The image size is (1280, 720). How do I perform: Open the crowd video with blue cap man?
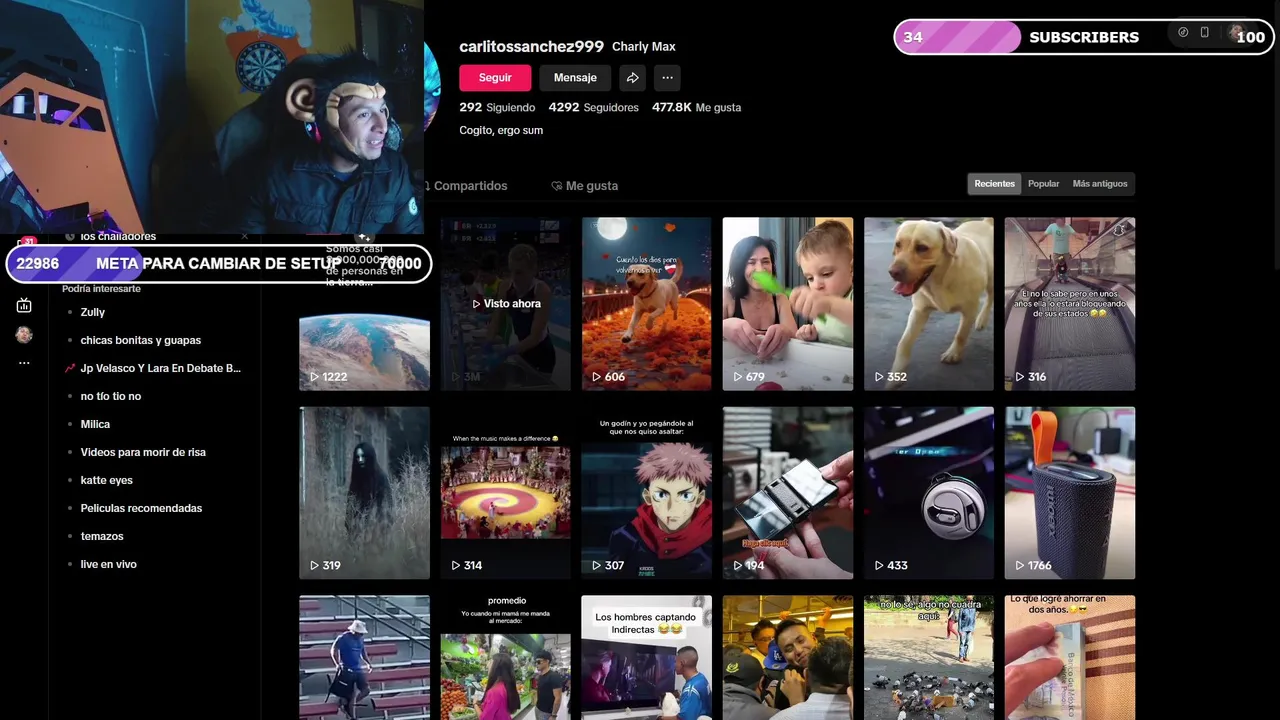788,657
